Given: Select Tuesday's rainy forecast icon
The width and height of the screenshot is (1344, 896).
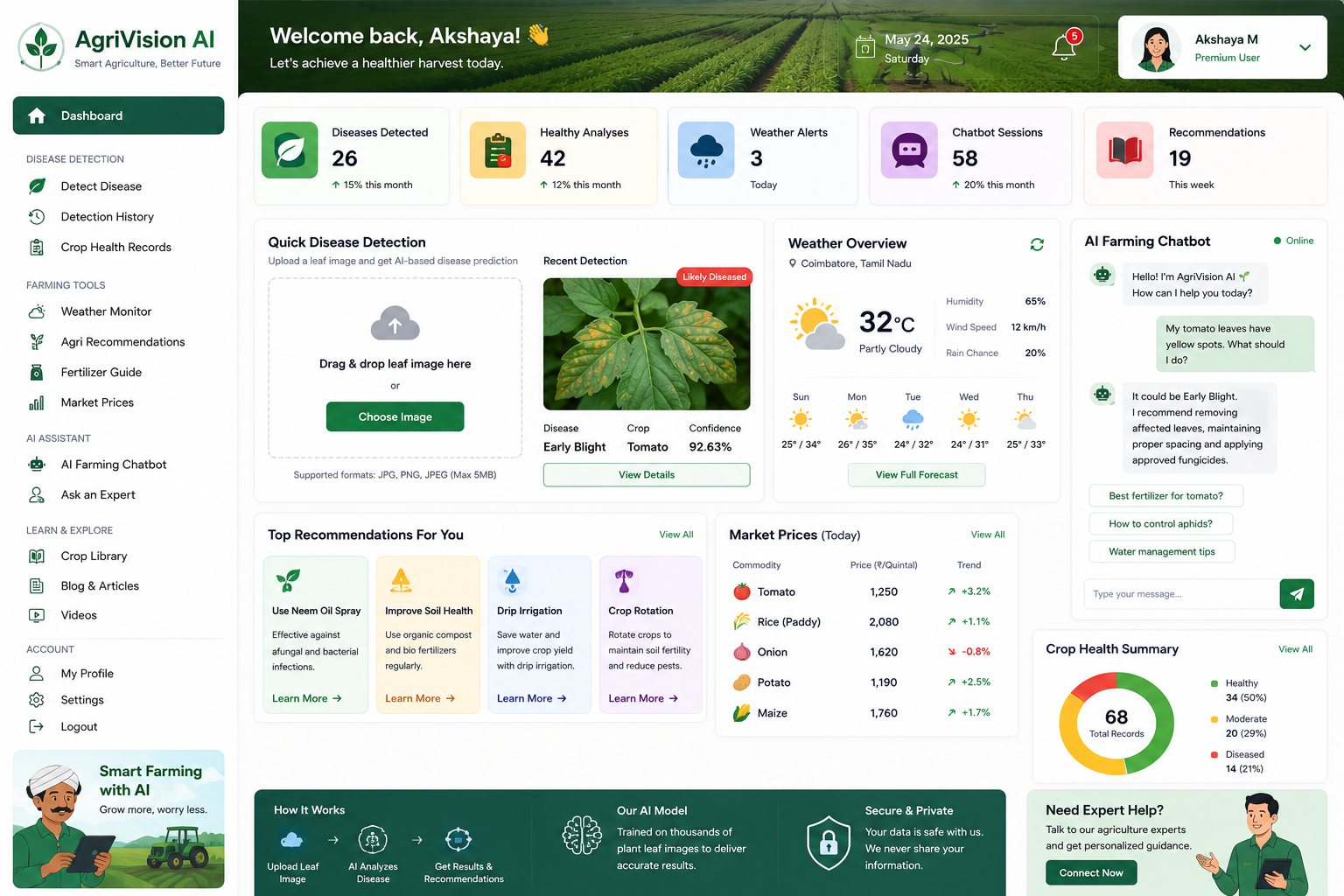Looking at the screenshot, I should click(913, 420).
